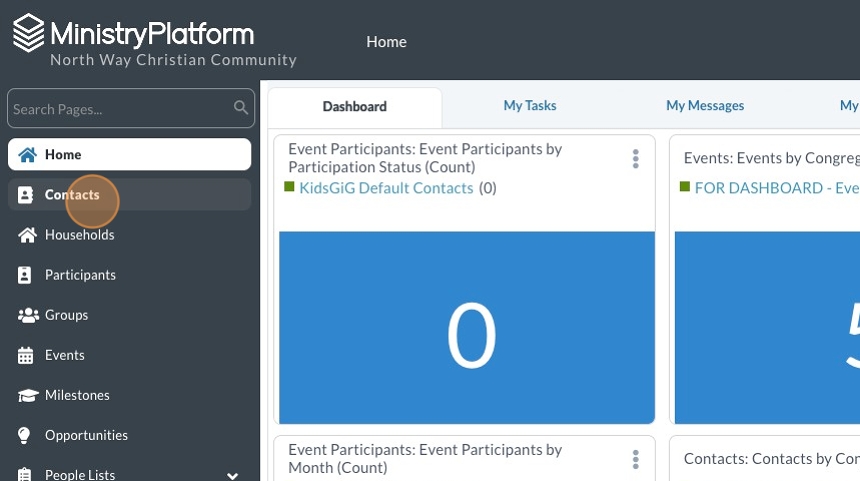Image resolution: width=860 pixels, height=481 pixels.
Task: Open options menu for Participants by Month widget
Action: coord(635,459)
